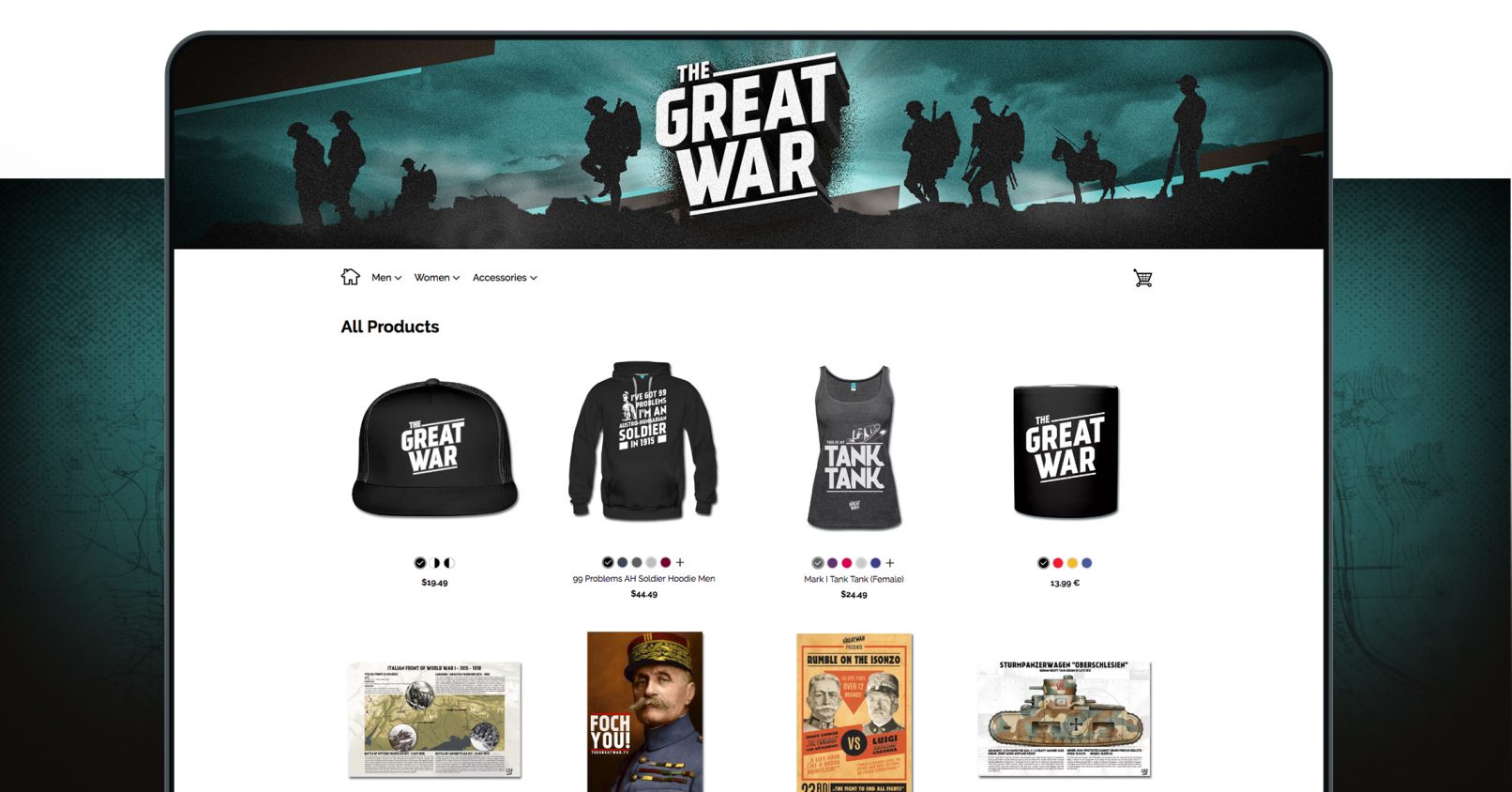Select the black color for the cap
The width and height of the screenshot is (1512, 792).
[x=420, y=563]
